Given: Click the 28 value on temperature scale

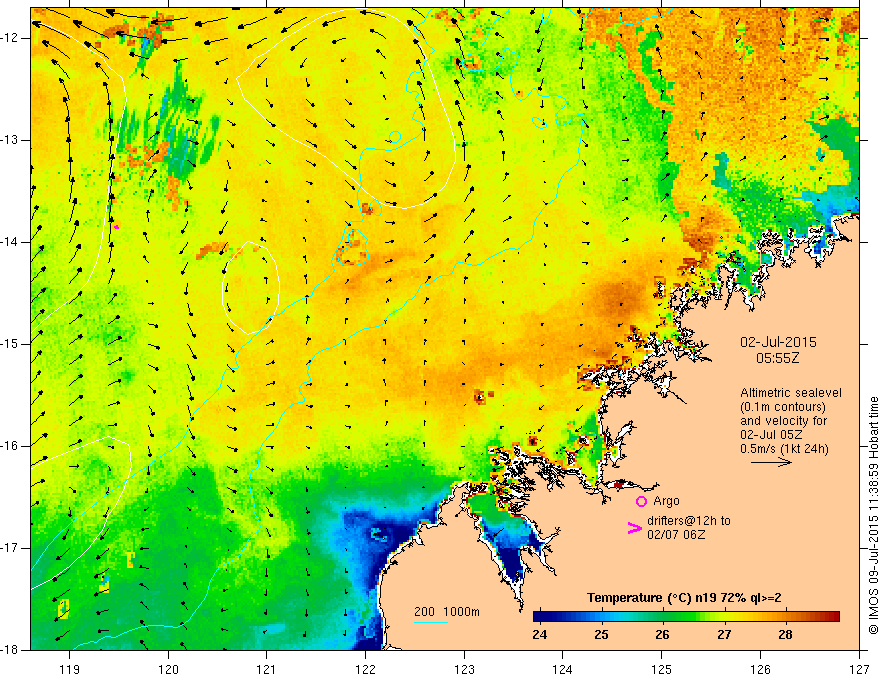Looking at the screenshot, I should tap(785, 635).
